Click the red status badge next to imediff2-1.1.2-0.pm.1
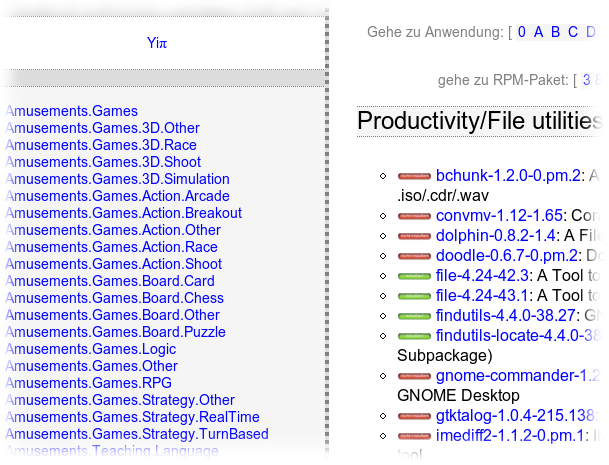 coord(414,436)
